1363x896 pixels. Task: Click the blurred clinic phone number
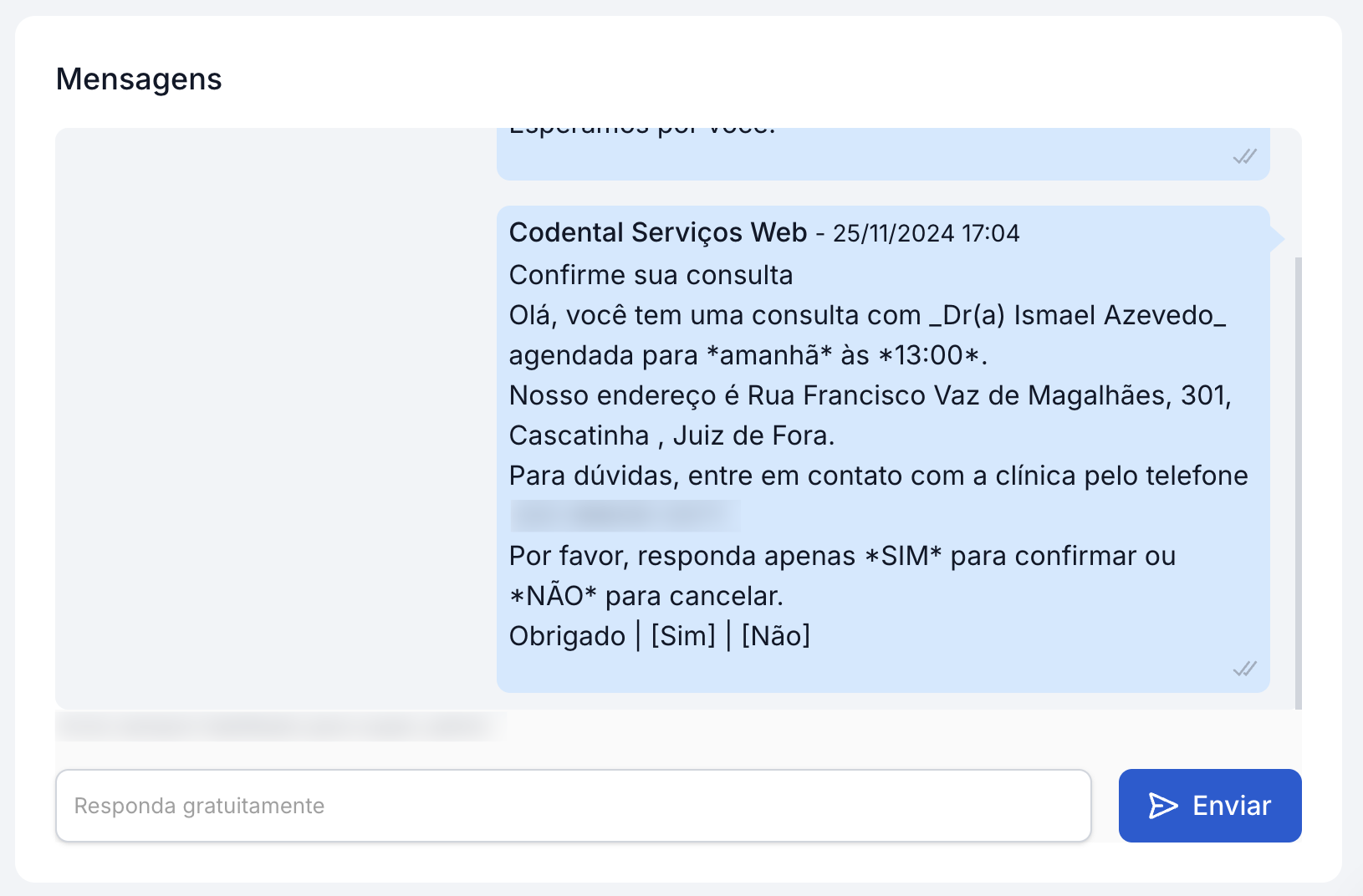[625, 516]
